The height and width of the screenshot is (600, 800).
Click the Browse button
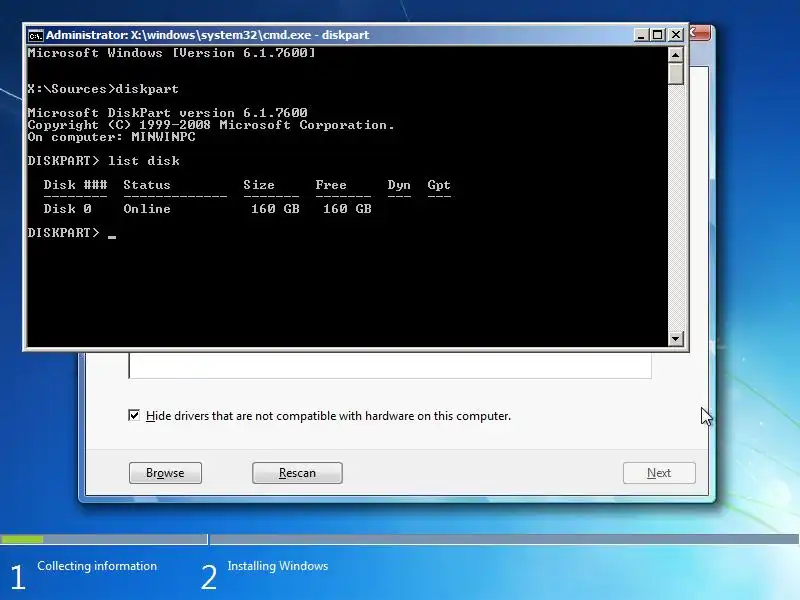pos(165,473)
